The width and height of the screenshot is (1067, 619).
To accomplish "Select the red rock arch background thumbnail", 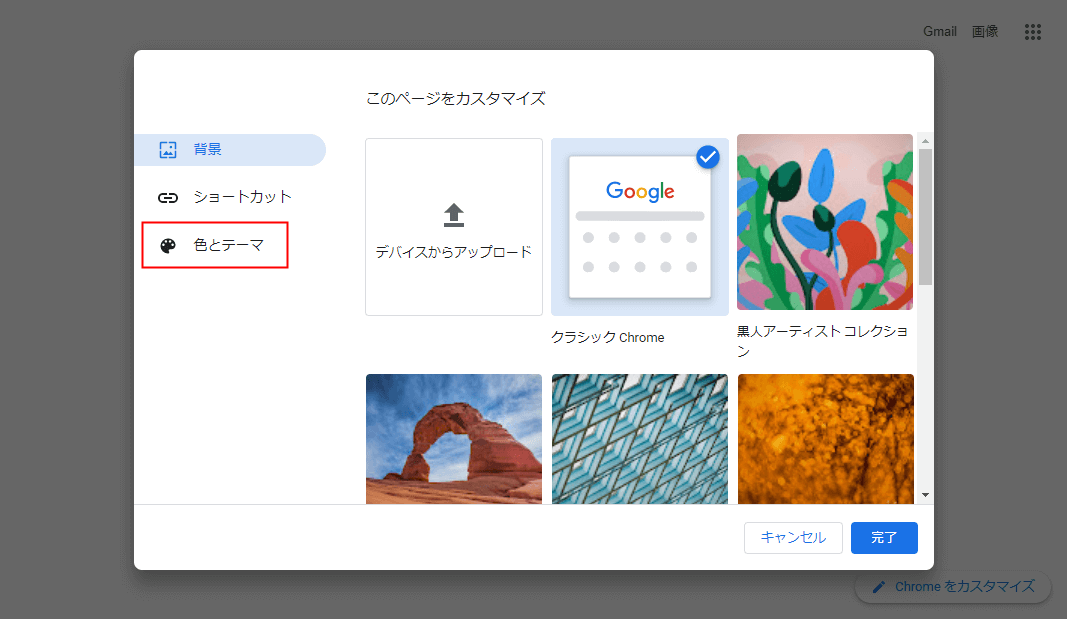I will click(454, 439).
